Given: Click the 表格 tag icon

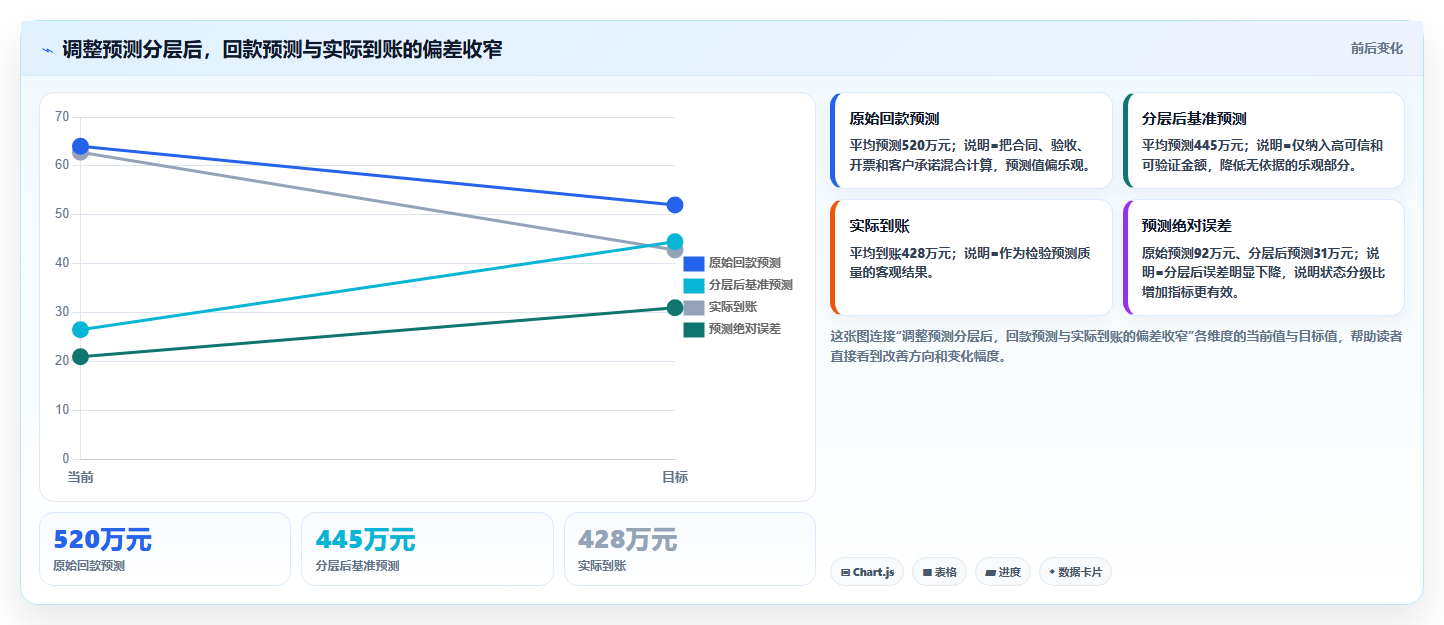Looking at the screenshot, I should click(x=927, y=573).
